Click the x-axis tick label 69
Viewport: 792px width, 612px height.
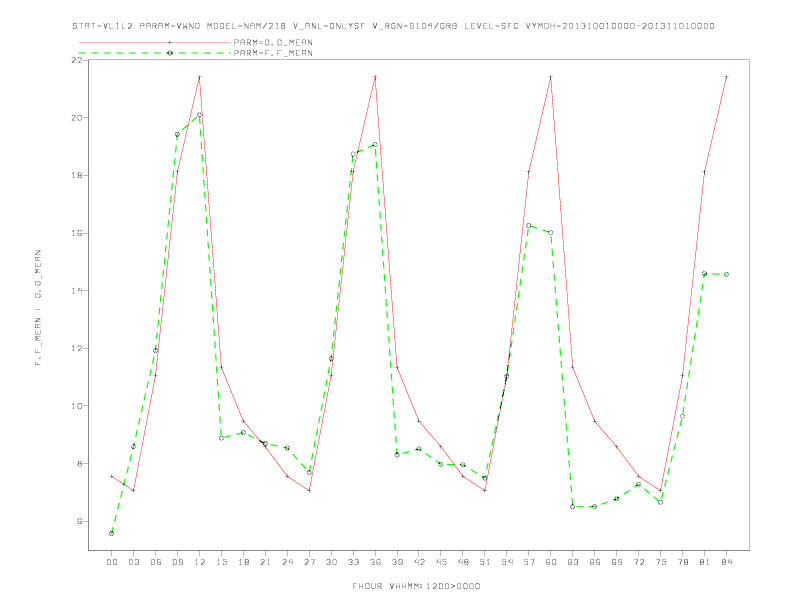click(617, 562)
